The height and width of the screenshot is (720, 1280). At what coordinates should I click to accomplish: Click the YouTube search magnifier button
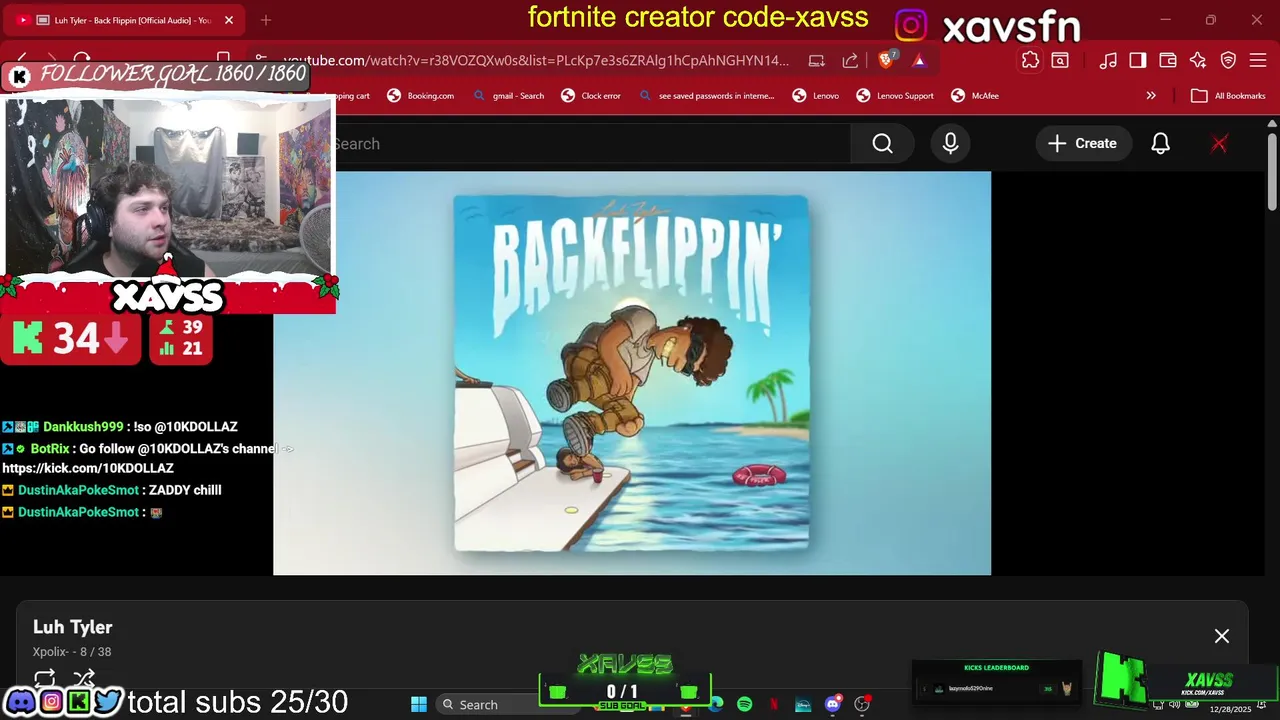[x=882, y=144]
